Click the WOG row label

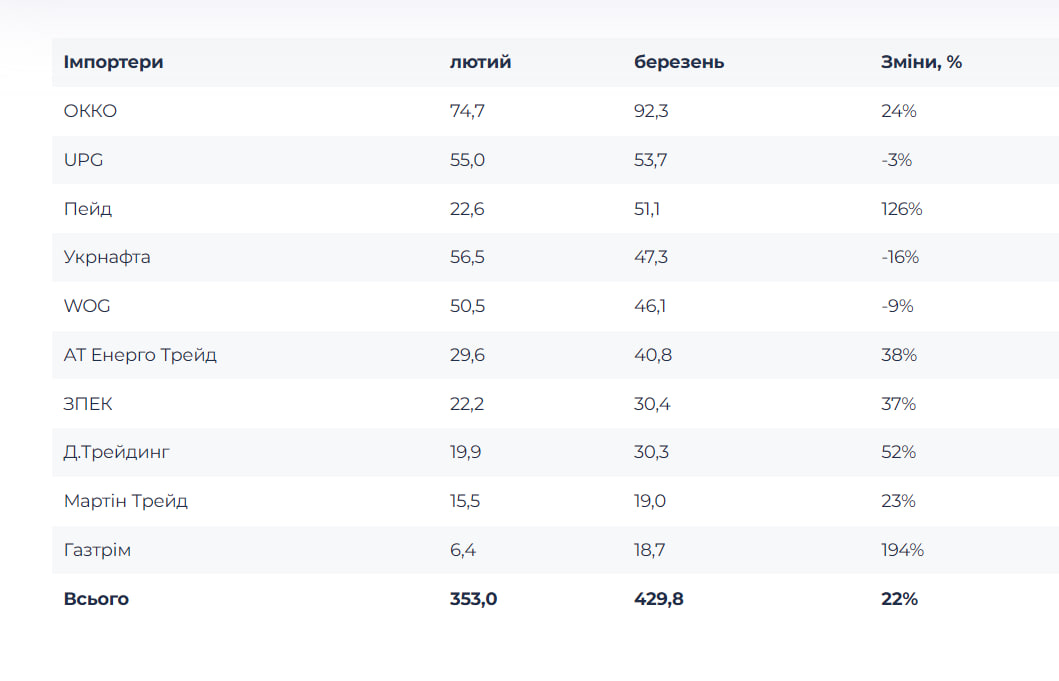(x=87, y=306)
